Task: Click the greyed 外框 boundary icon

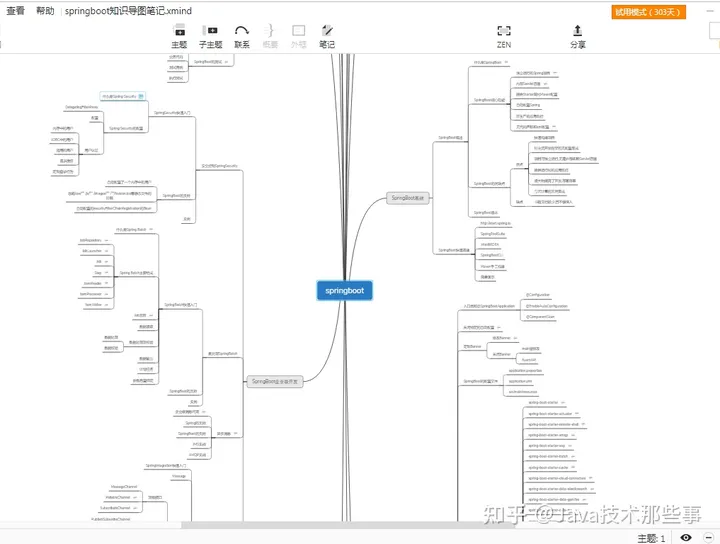Action: (298, 36)
